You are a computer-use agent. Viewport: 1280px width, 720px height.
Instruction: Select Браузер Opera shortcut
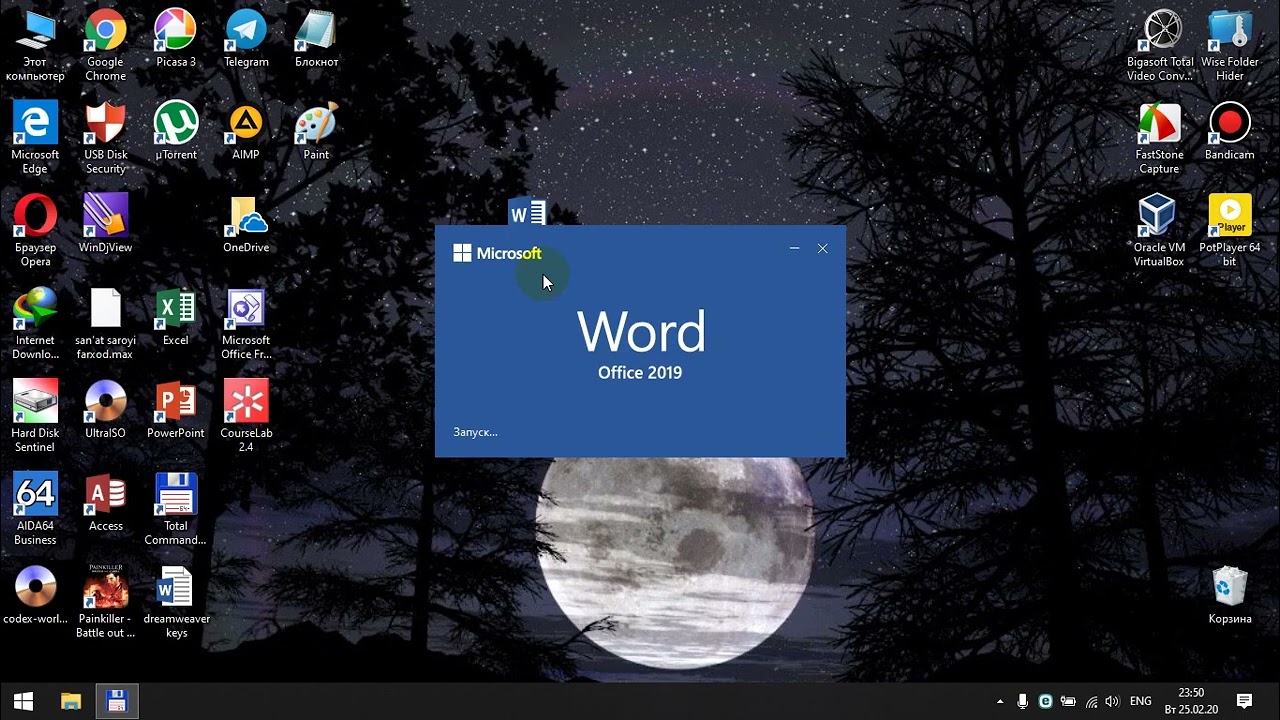(35, 232)
